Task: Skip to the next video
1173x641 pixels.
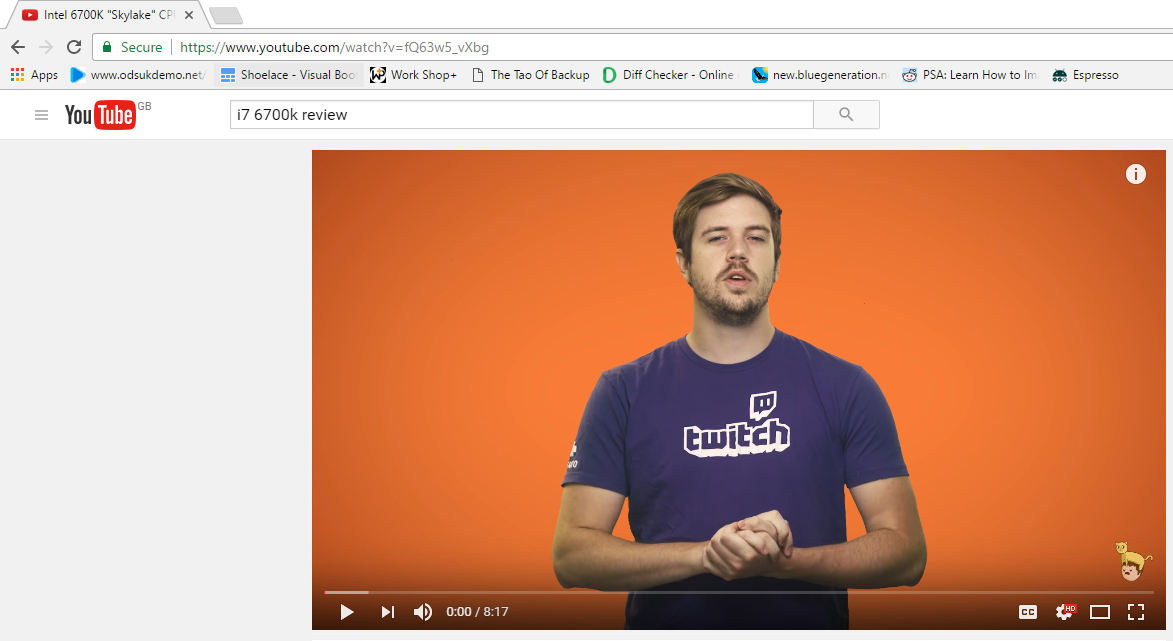Action: 388,612
